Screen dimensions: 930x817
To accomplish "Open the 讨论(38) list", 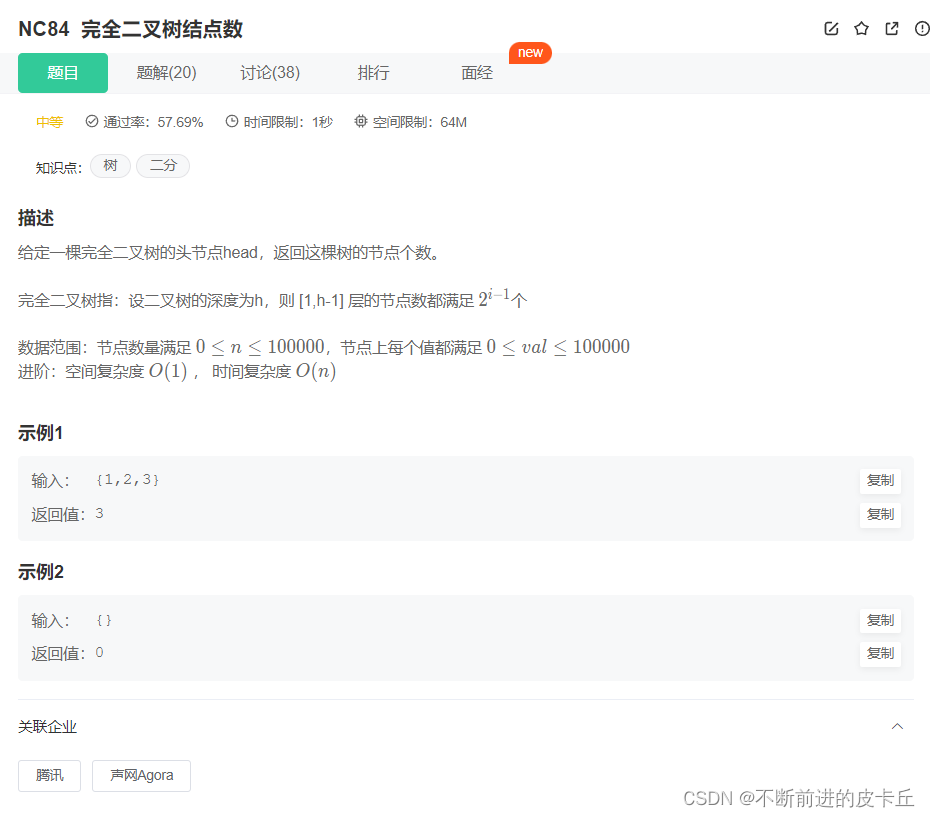I will tap(269, 73).
